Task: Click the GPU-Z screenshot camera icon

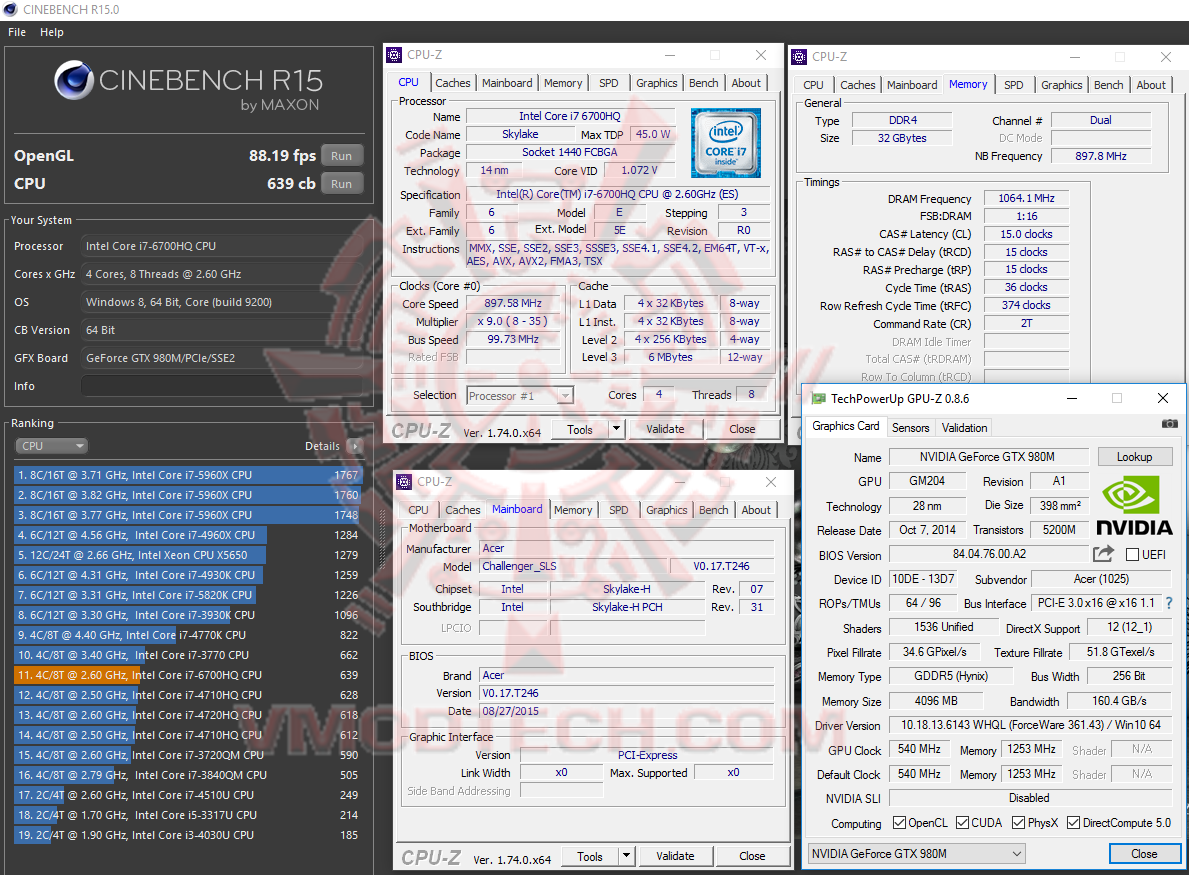Action: click(1169, 424)
